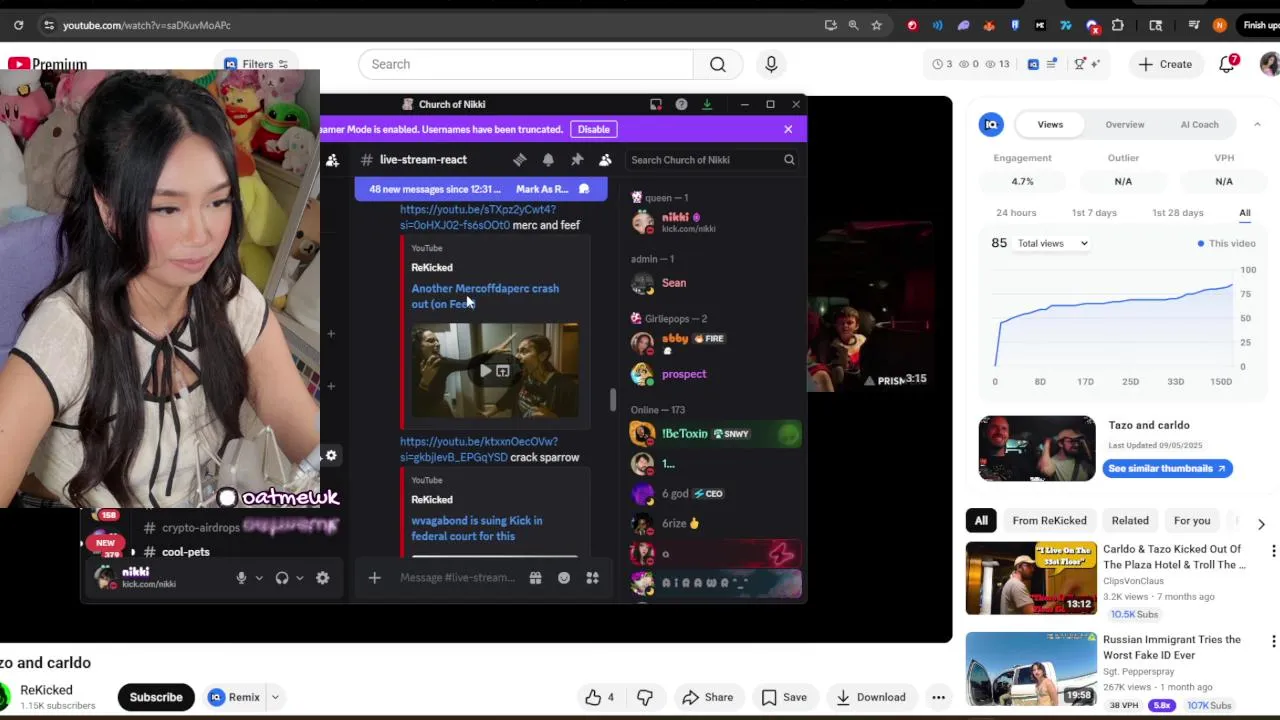Open cool-pets channel
The height and width of the screenshot is (720, 1280).
(185, 552)
